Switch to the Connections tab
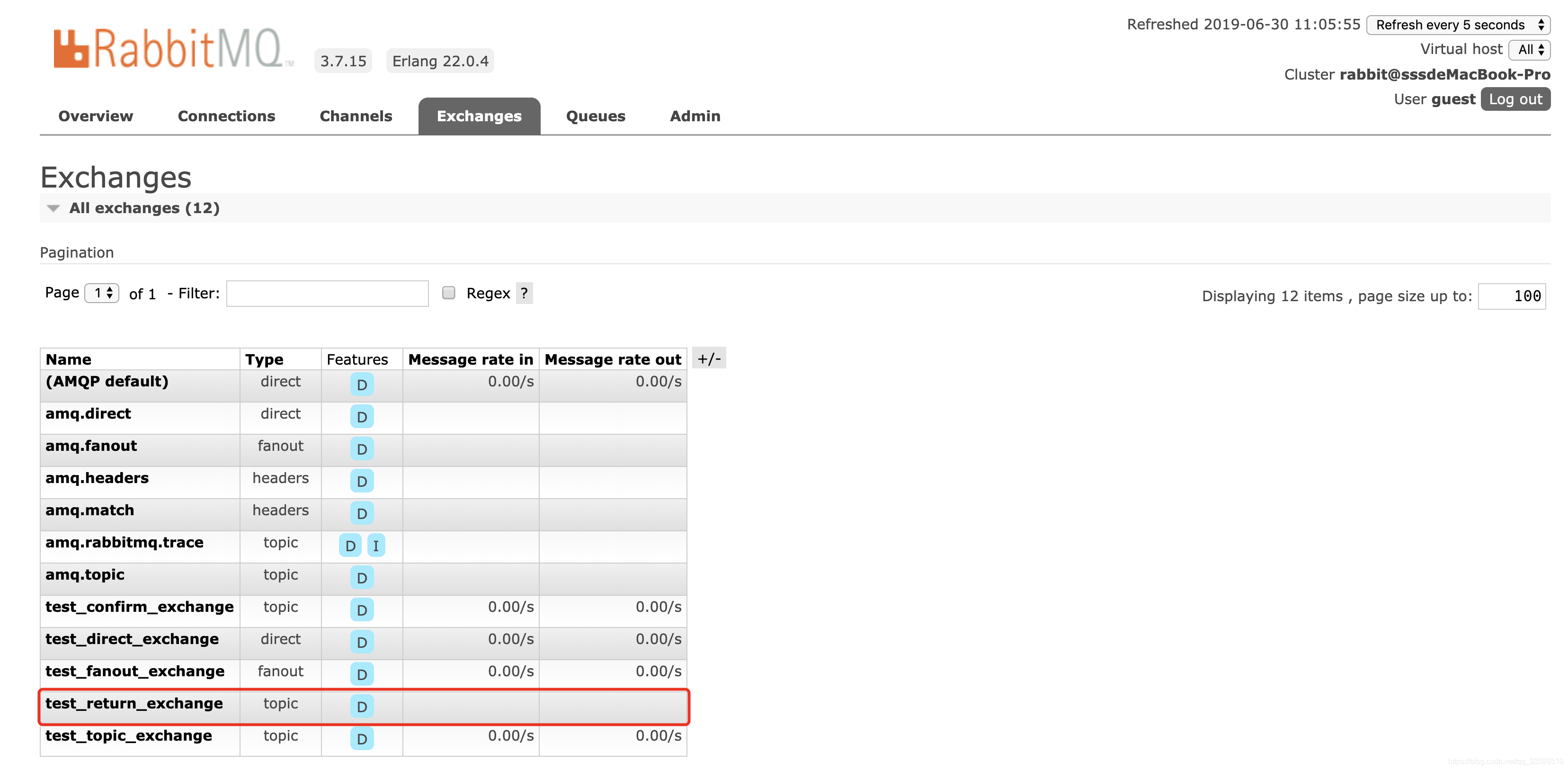 pos(226,116)
